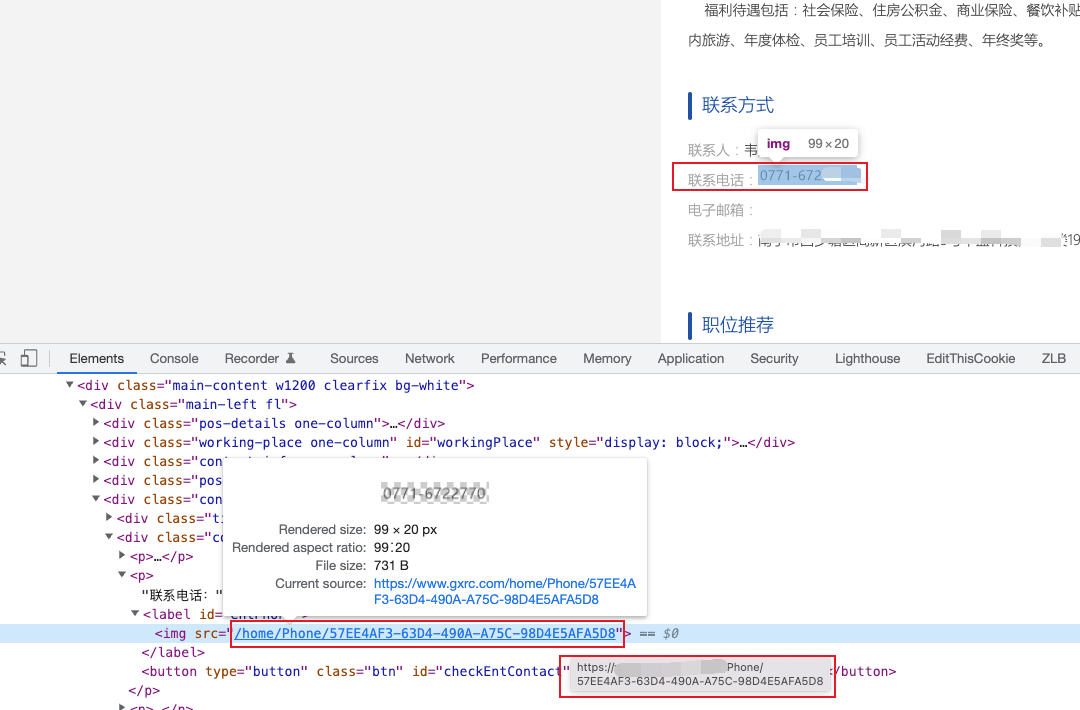1080x710 pixels.
Task: Click the 电子邮箱 label
Action: point(721,210)
